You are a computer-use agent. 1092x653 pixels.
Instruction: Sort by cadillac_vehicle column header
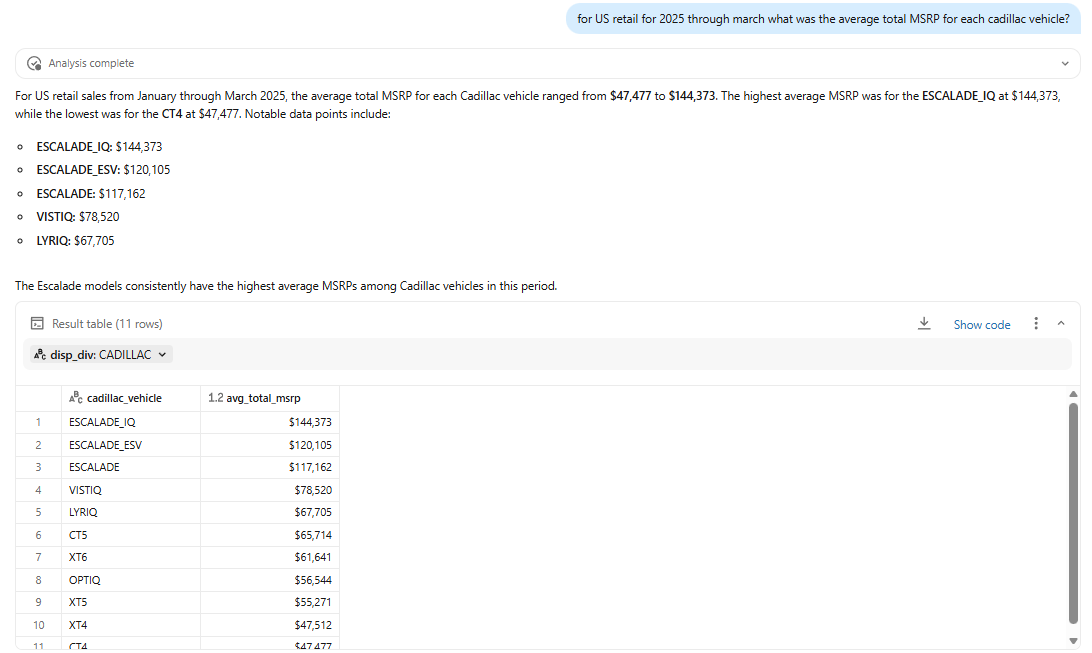point(131,398)
